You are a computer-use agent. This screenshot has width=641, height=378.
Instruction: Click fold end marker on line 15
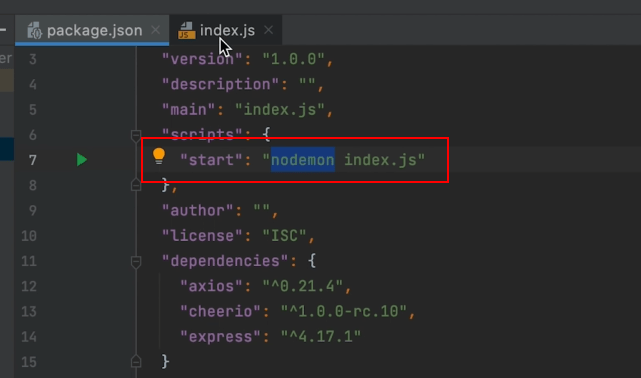136,361
